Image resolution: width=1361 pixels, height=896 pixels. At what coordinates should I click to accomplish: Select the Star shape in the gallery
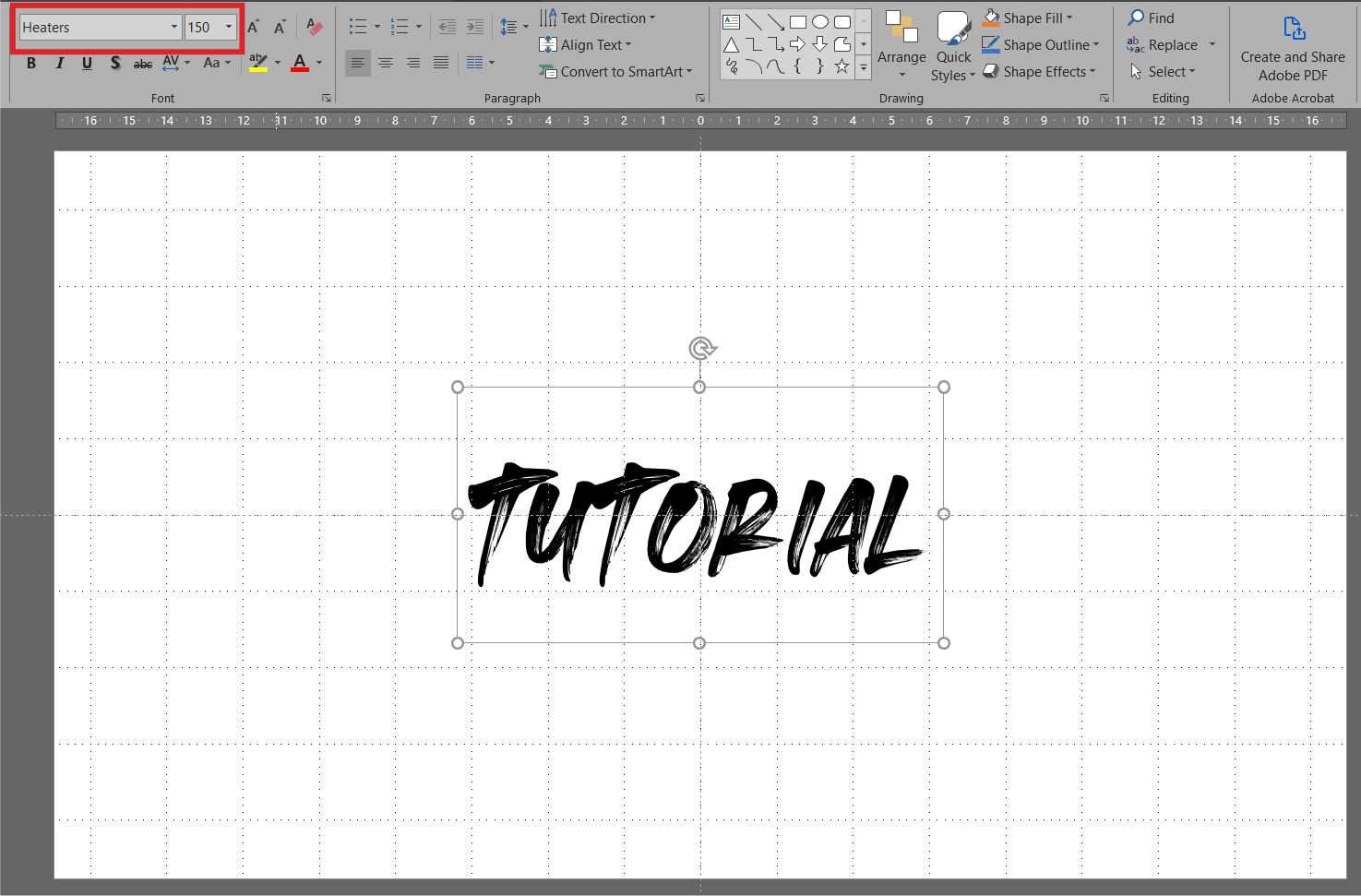841,66
